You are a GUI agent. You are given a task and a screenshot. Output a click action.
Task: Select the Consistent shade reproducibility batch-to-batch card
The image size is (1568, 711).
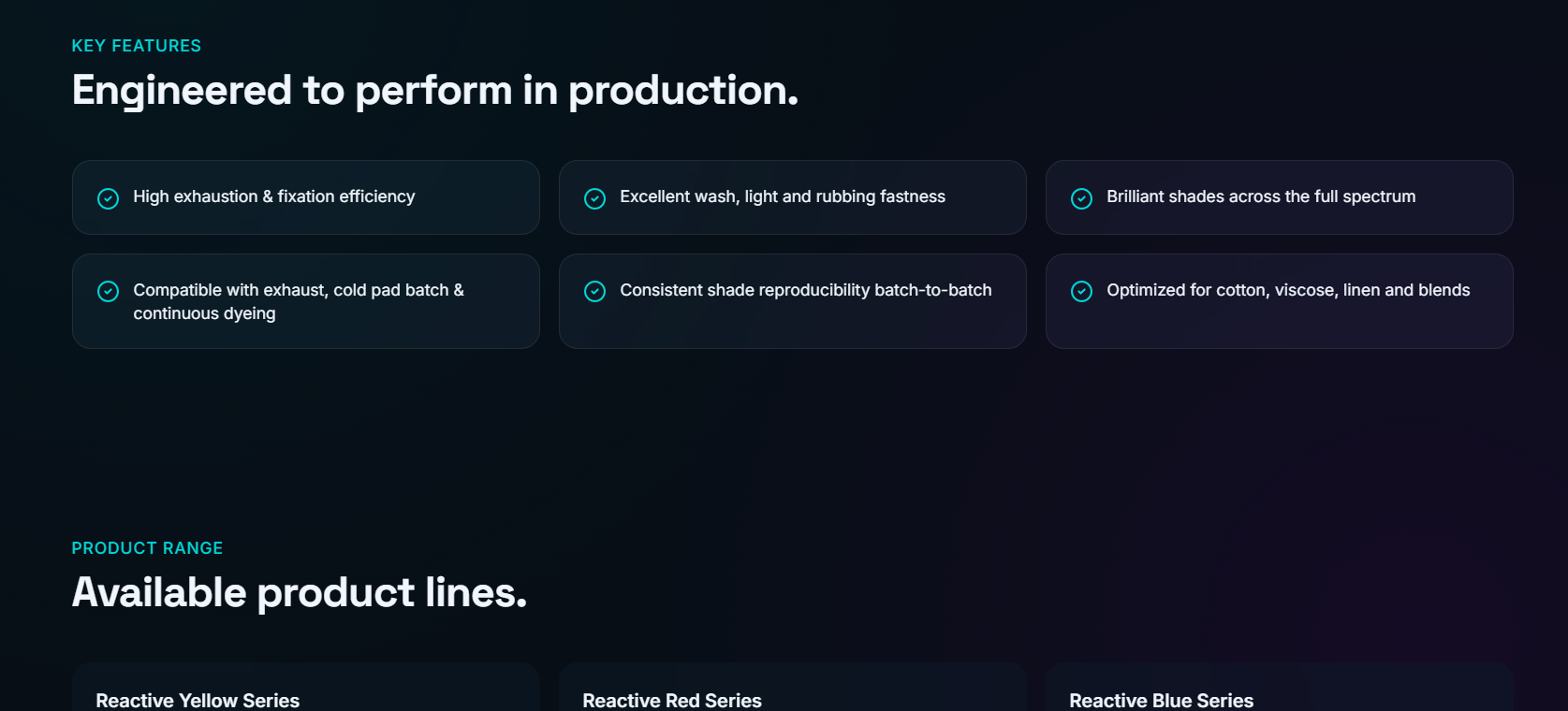793,301
